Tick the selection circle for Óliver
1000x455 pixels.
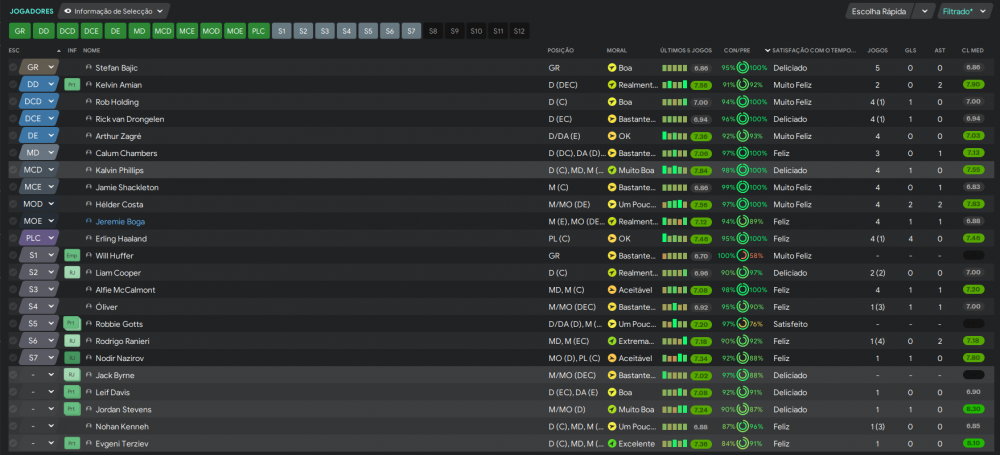[13, 307]
